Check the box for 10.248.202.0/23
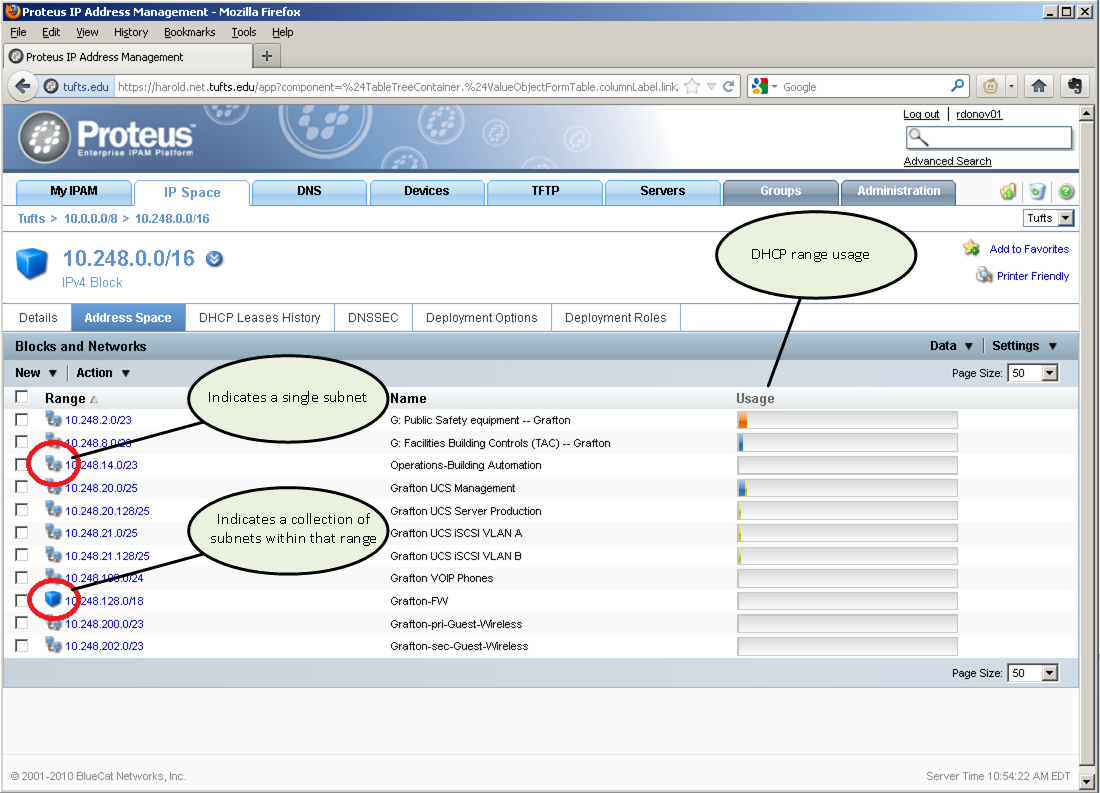1100x793 pixels. [x=22, y=646]
